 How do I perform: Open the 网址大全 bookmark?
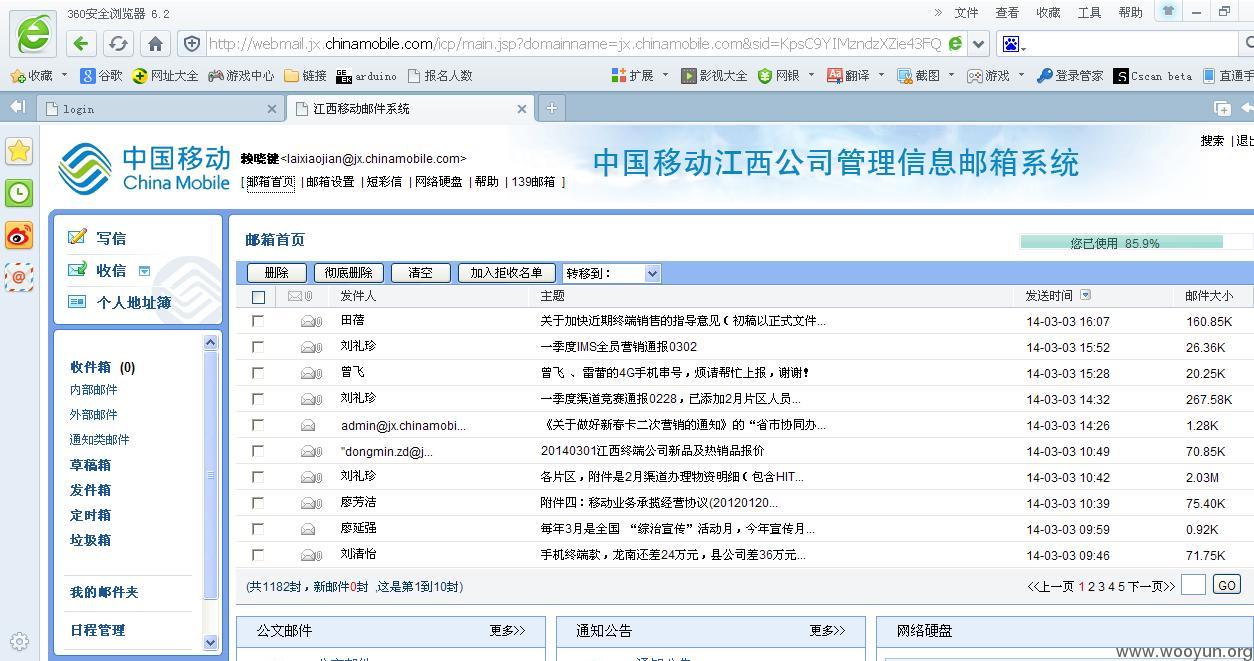[x=165, y=75]
